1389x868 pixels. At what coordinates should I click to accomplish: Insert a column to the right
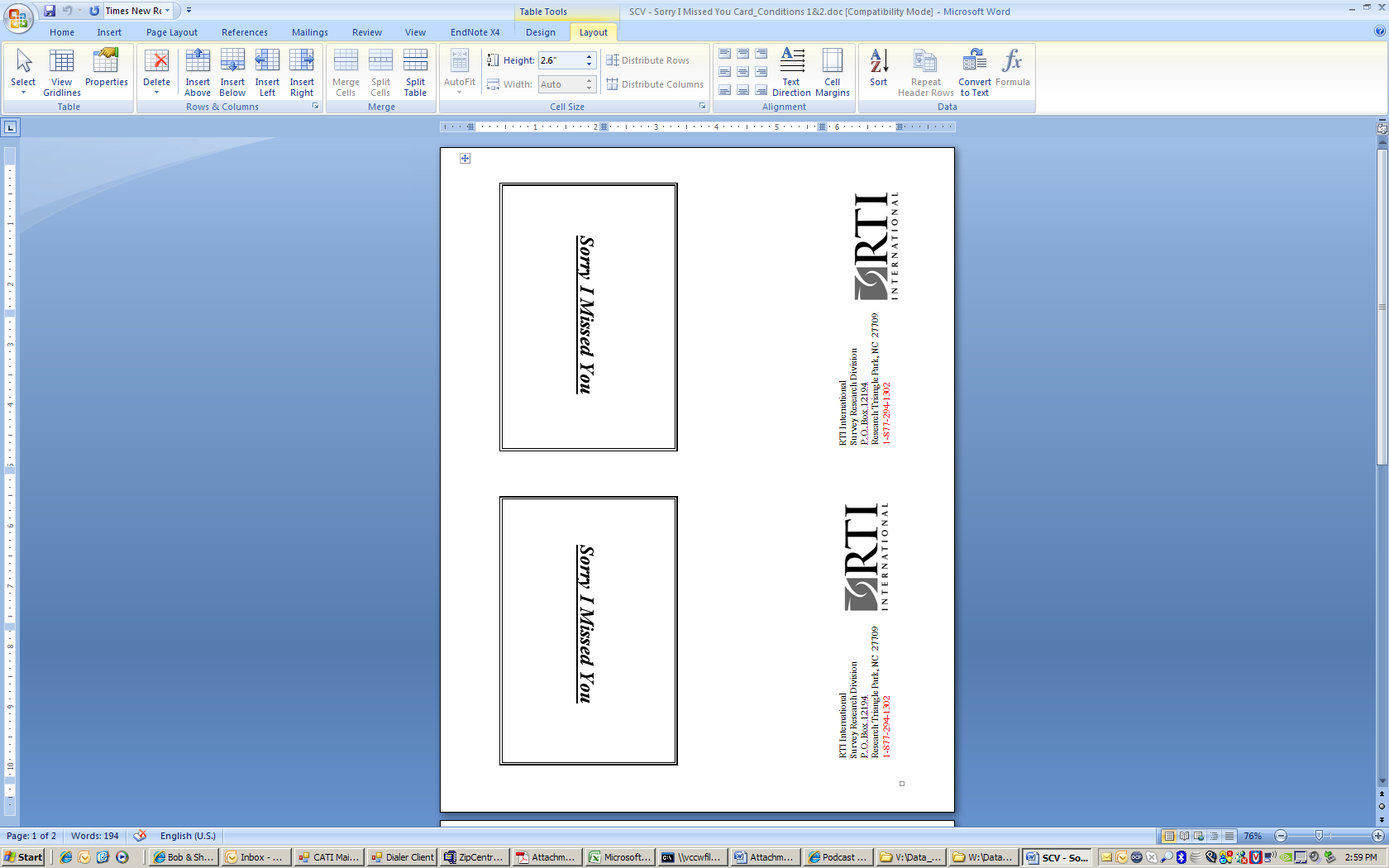[302, 73]
